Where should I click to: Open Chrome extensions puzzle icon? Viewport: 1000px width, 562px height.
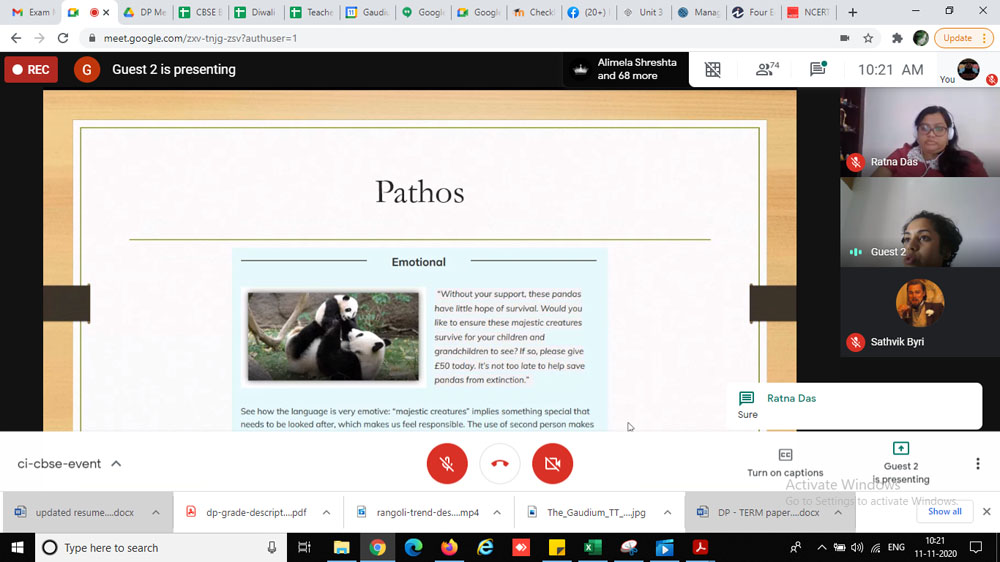point(897,38)
